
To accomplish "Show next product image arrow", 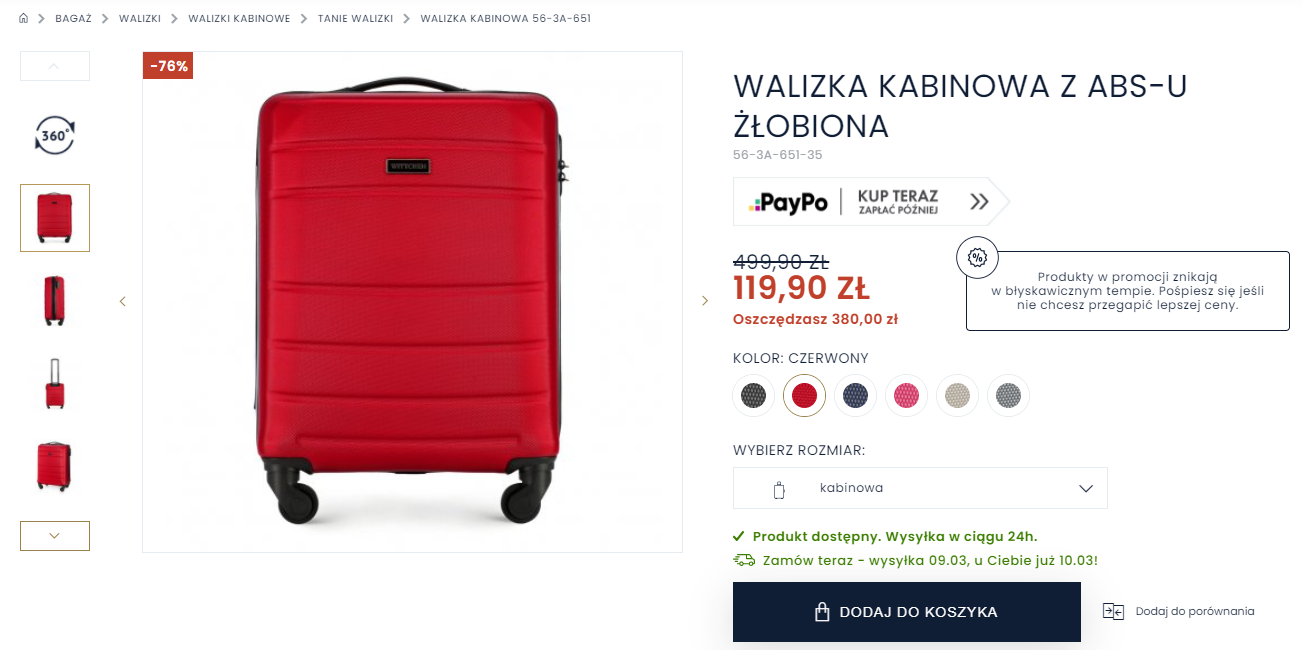I will [705, 301].
